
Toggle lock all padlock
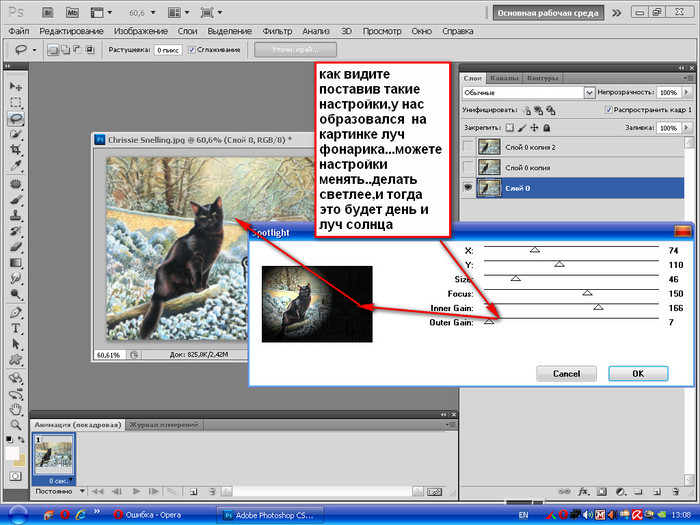coord(546,128)
